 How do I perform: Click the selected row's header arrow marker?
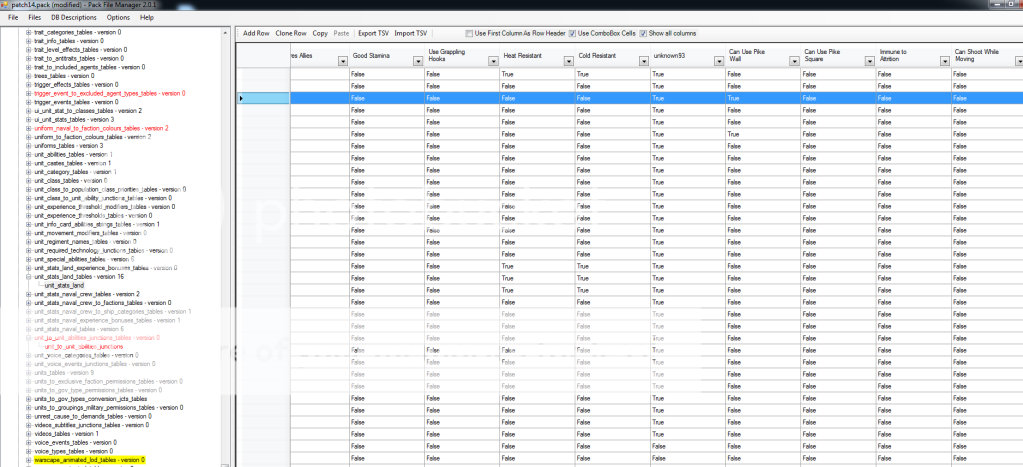pos(241,98)
